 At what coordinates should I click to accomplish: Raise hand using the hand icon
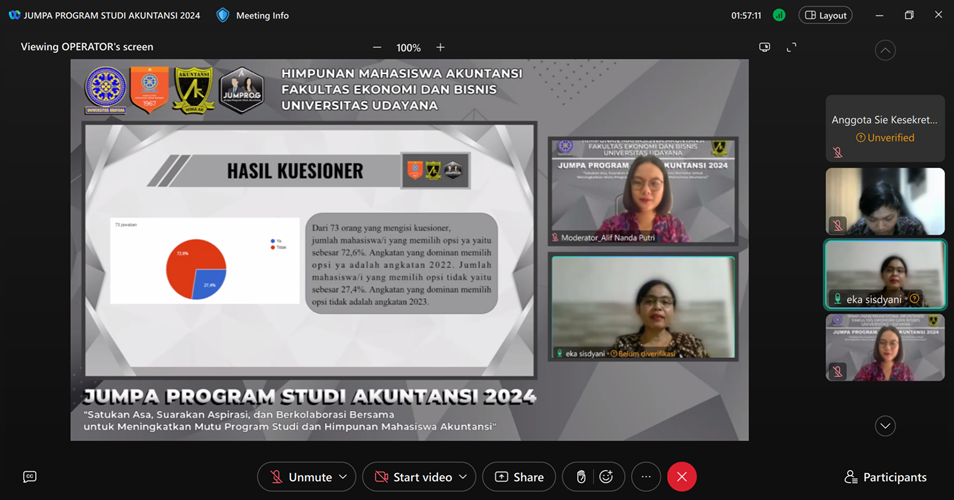click(581, 477)
